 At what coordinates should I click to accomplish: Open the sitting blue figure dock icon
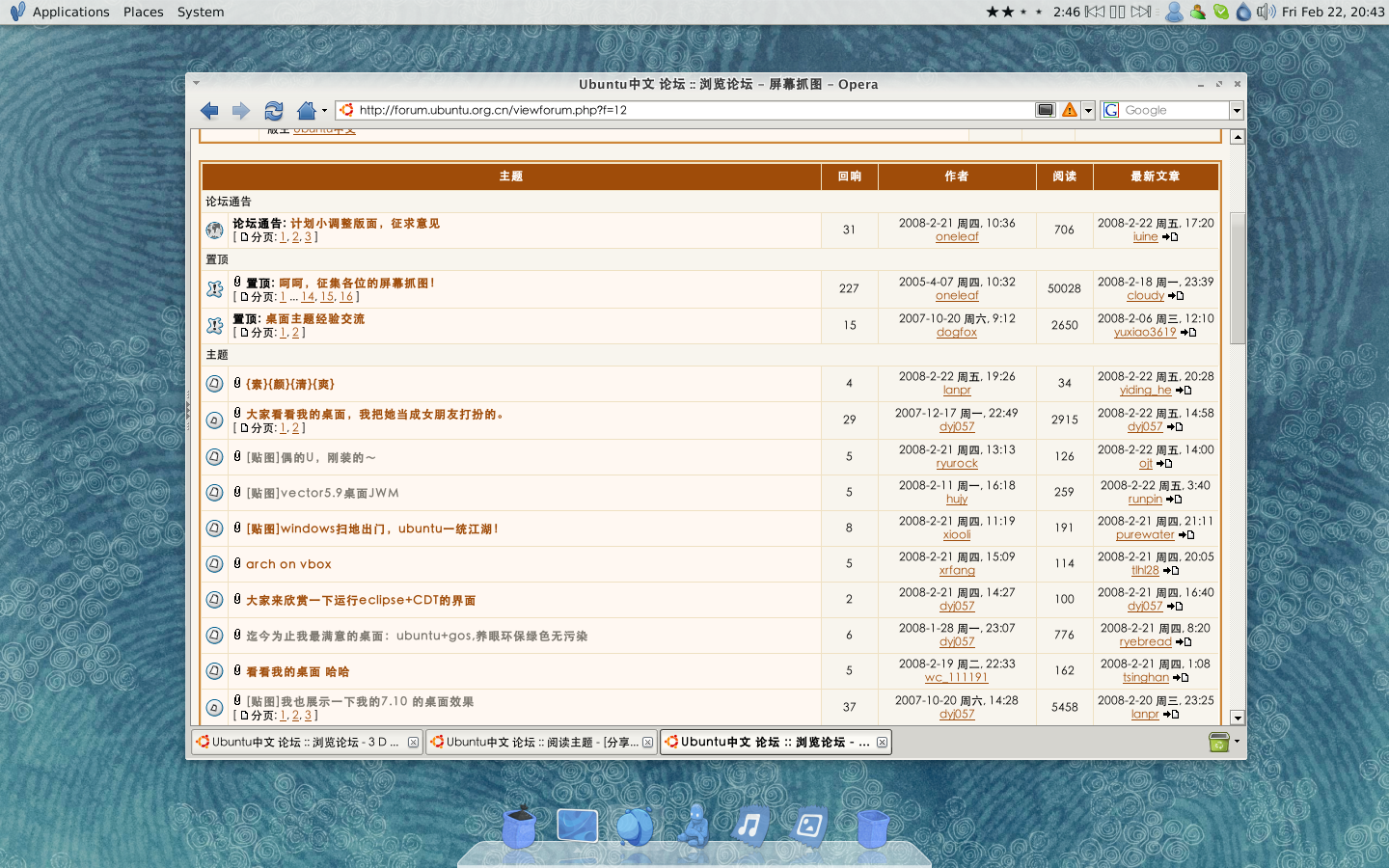694,825
